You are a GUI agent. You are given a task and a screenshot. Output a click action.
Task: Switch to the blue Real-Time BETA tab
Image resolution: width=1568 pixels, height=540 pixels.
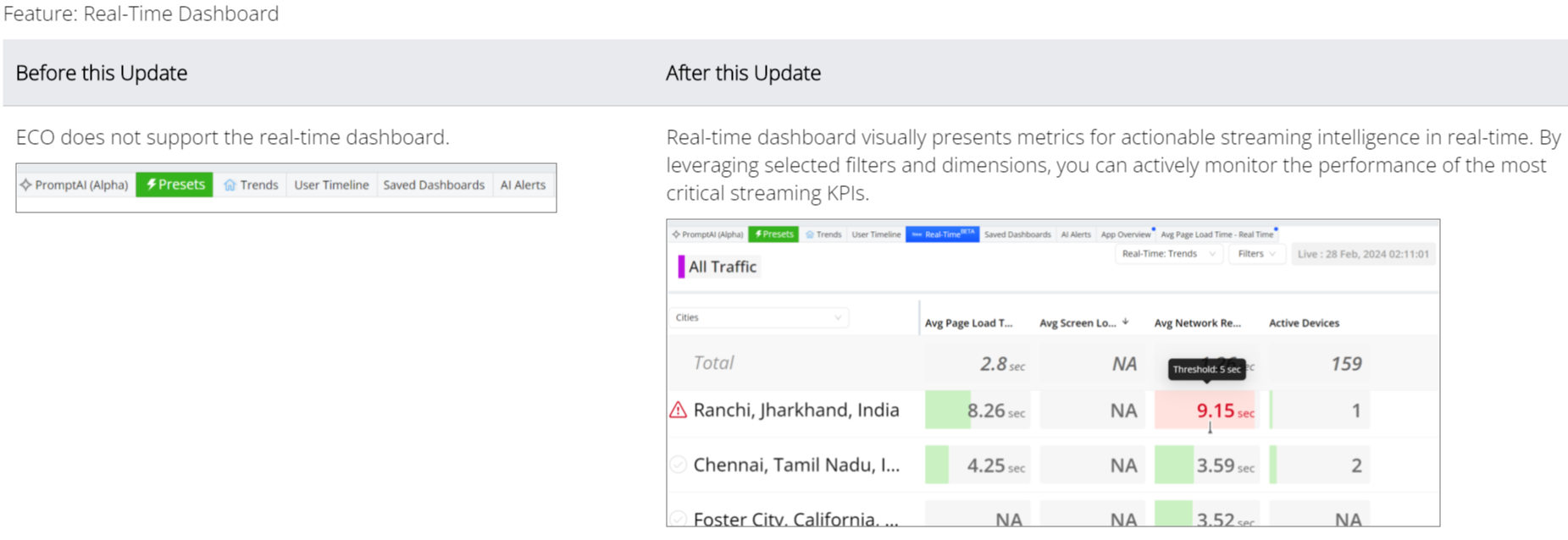point(942,234)
